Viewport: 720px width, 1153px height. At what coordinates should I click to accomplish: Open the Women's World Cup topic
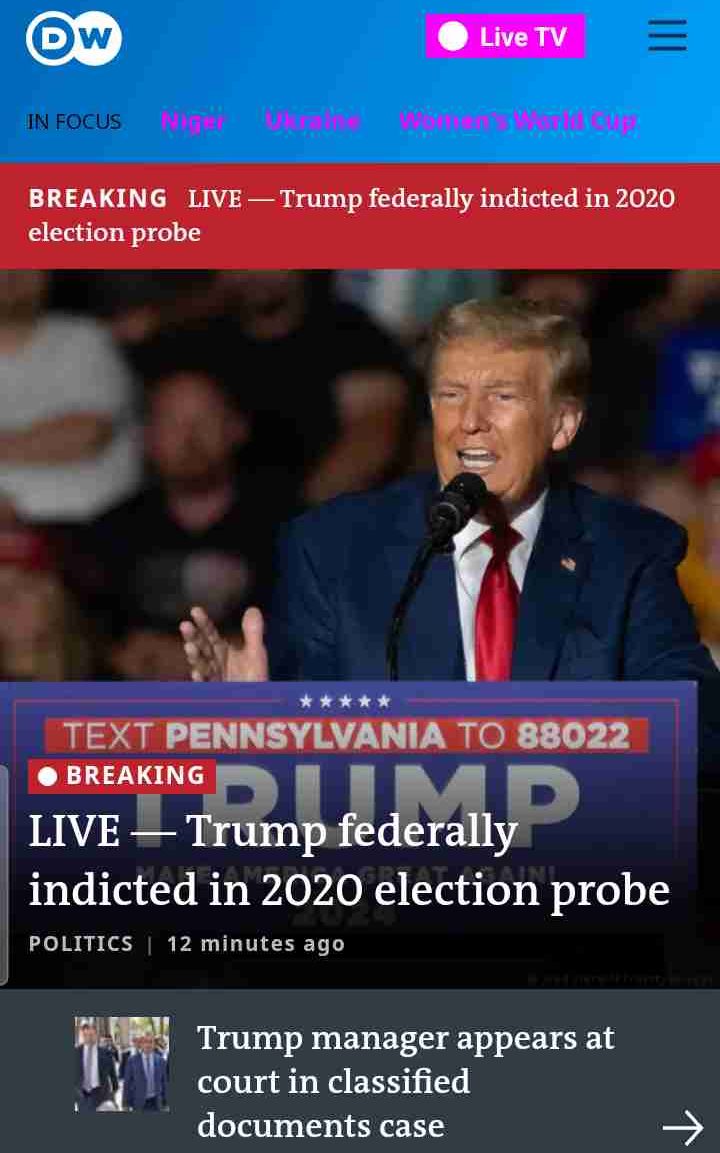[518, 121]
